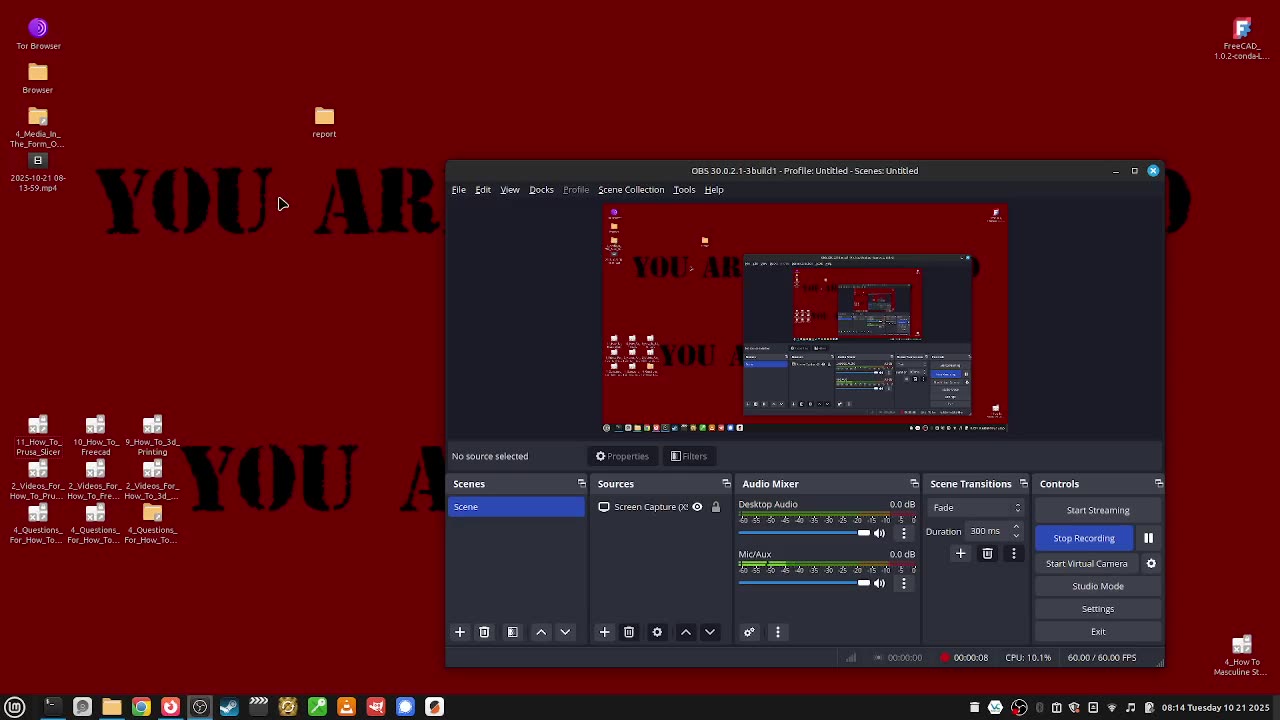1280x720 pixels.
Task: Undock the Audio Mixer panel
Action: 914,484
